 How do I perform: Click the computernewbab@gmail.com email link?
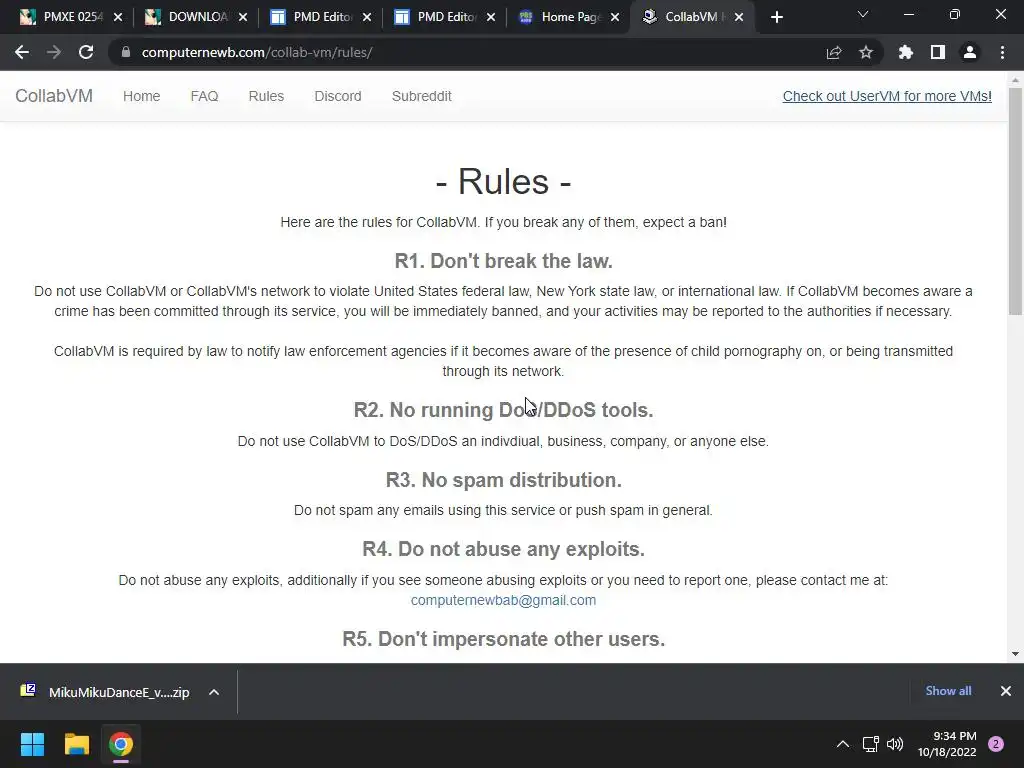(x=504, y=600)
